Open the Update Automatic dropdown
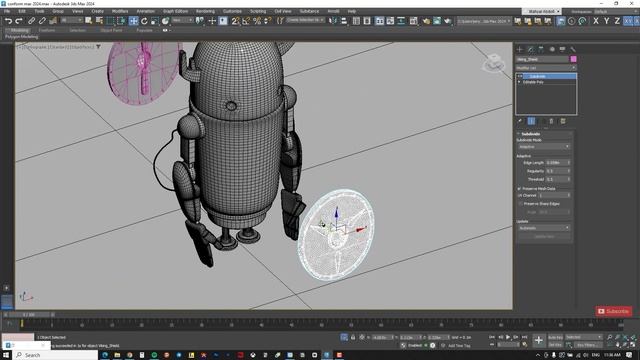Screen dimensions: 640x360 click(544, 228)
